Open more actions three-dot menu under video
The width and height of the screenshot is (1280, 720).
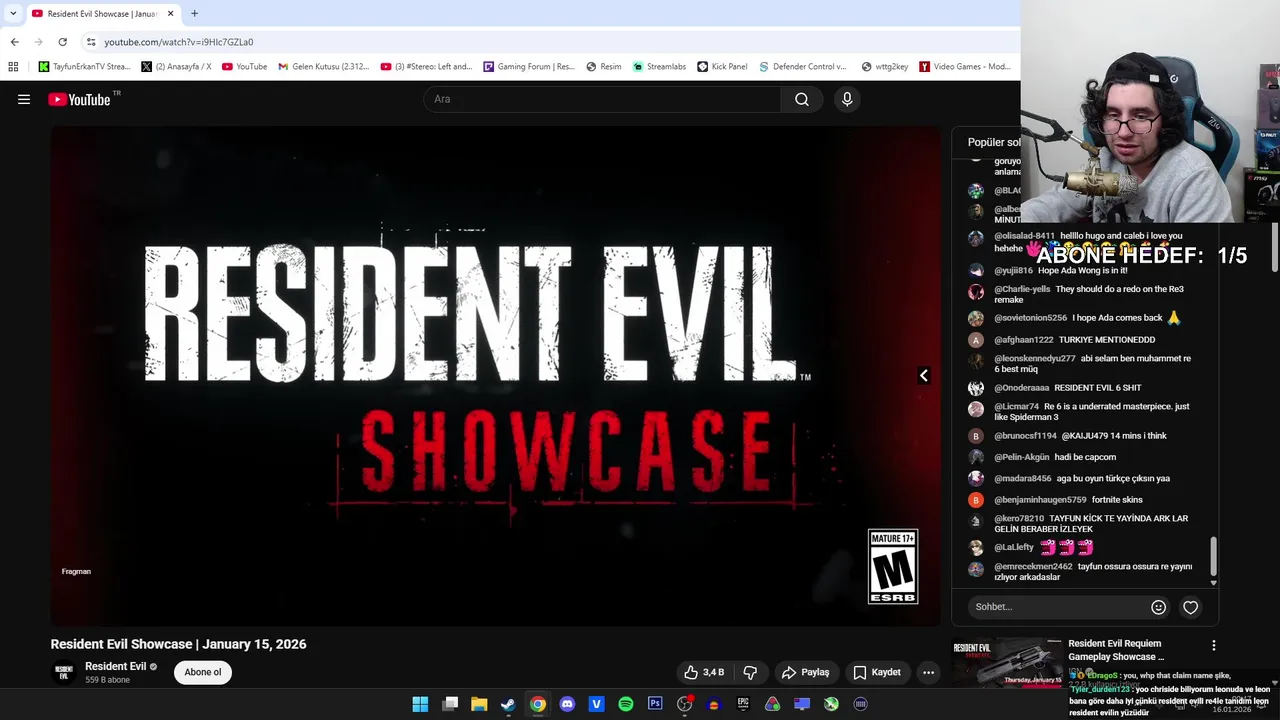click(928, 672)
